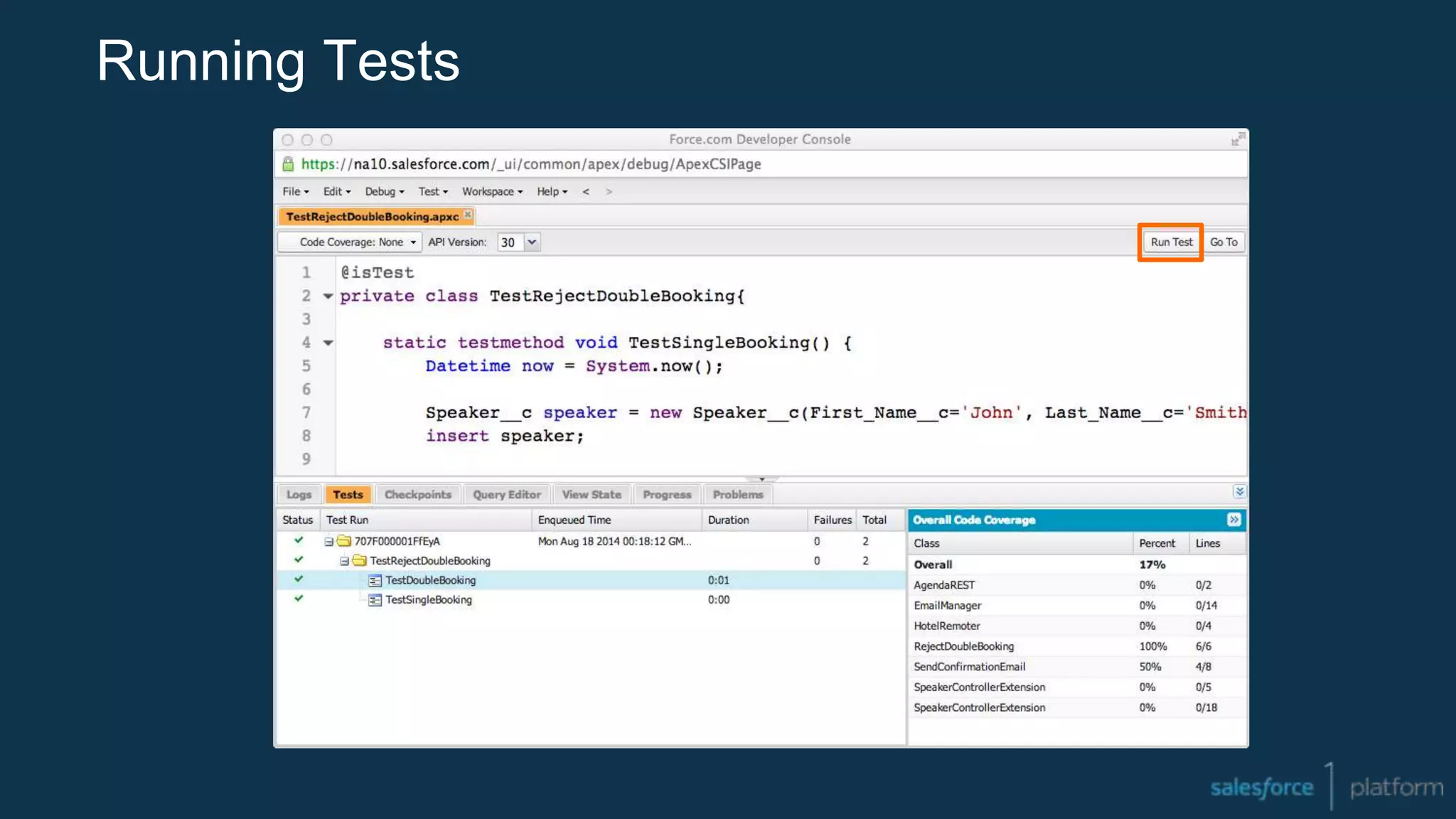Switch to the Problems tab

click(738, 494)
